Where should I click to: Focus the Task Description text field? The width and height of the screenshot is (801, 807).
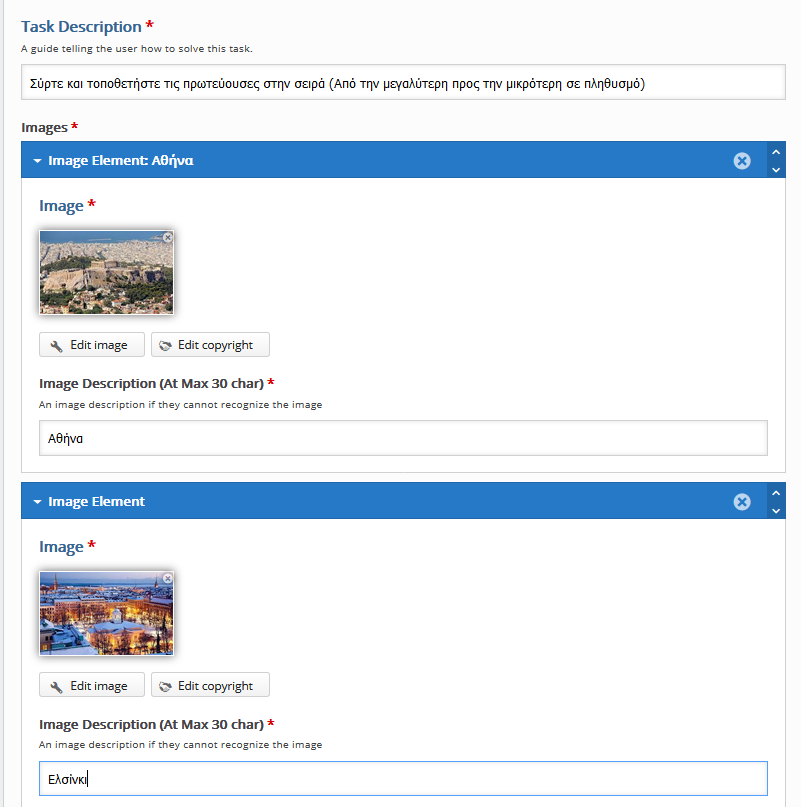tap(403, 82)
